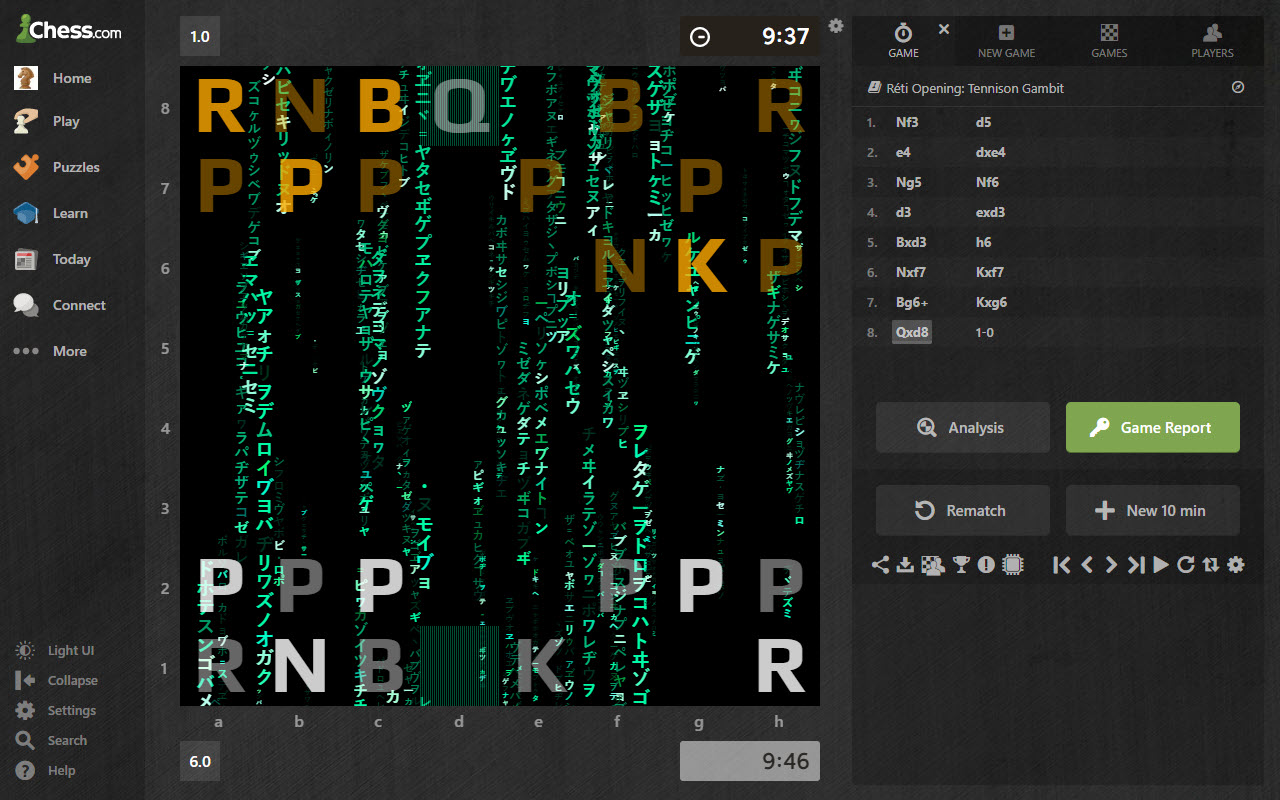Switch to the GAMES tab
This screenshot has height=800, width=1280.
click(1109, 41)
